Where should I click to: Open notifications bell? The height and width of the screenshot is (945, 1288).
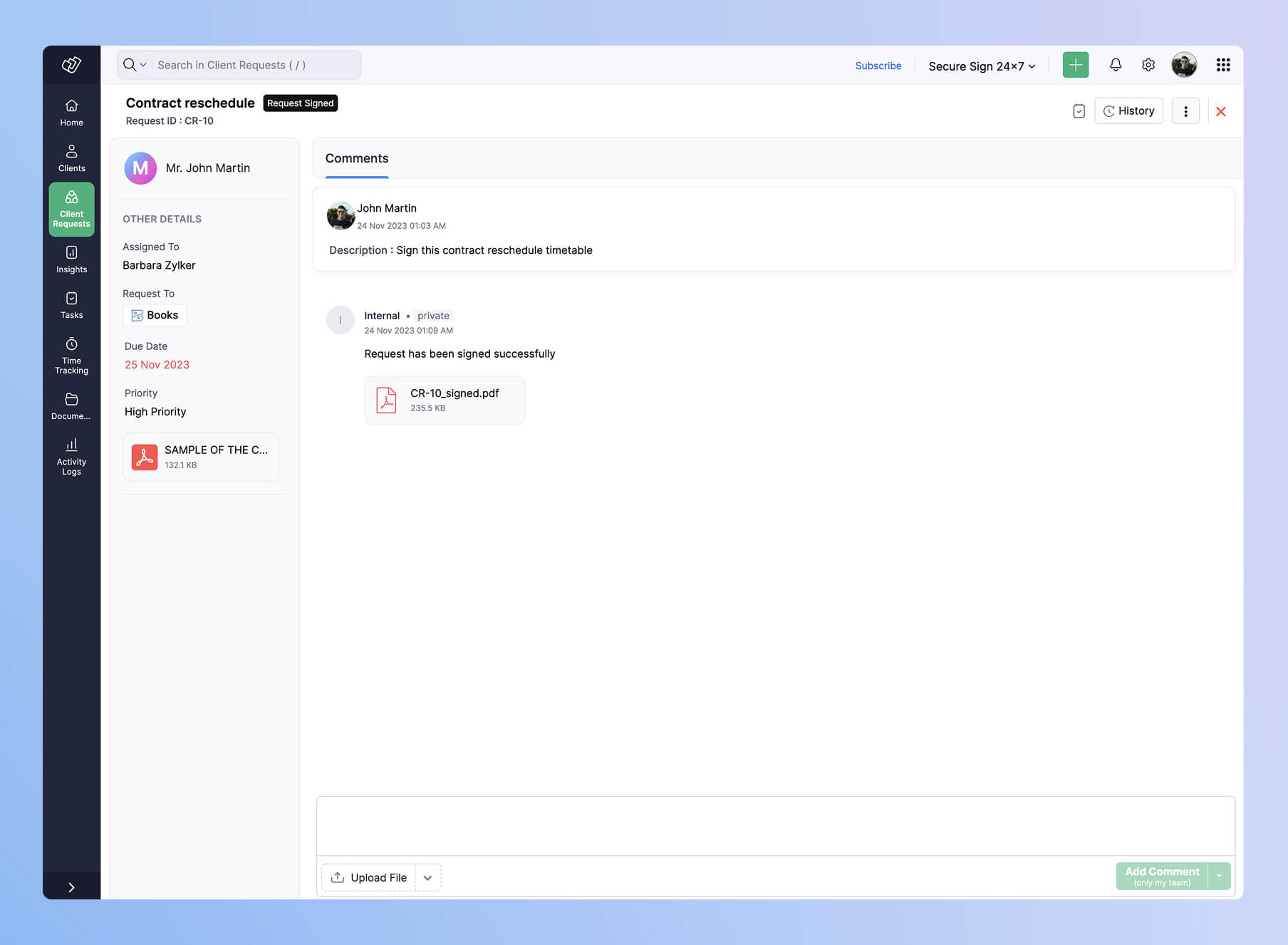tap(1116, 65)
